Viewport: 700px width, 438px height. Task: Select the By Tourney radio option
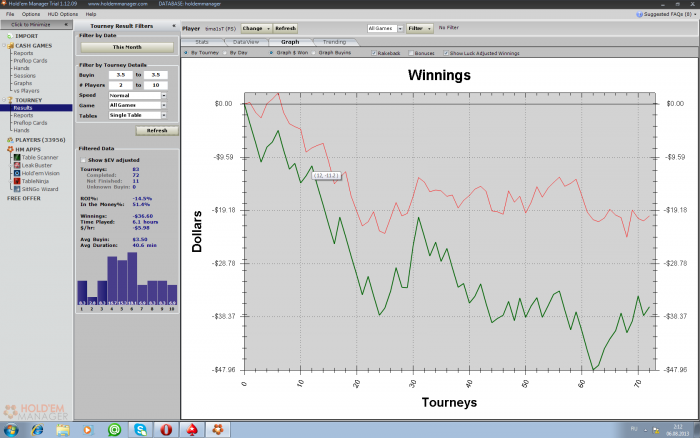coord(186,53)
